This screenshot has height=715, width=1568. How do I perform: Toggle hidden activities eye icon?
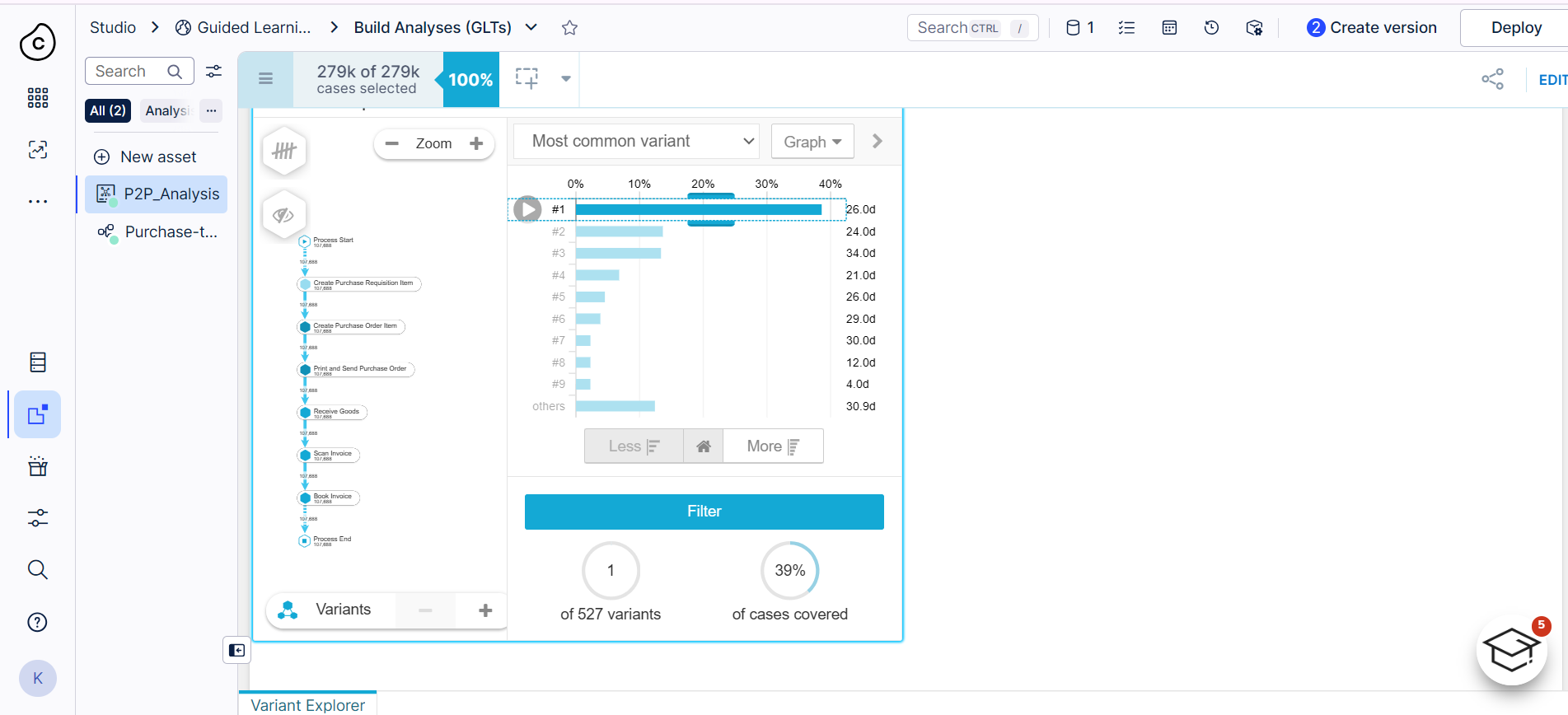(283, 215)
